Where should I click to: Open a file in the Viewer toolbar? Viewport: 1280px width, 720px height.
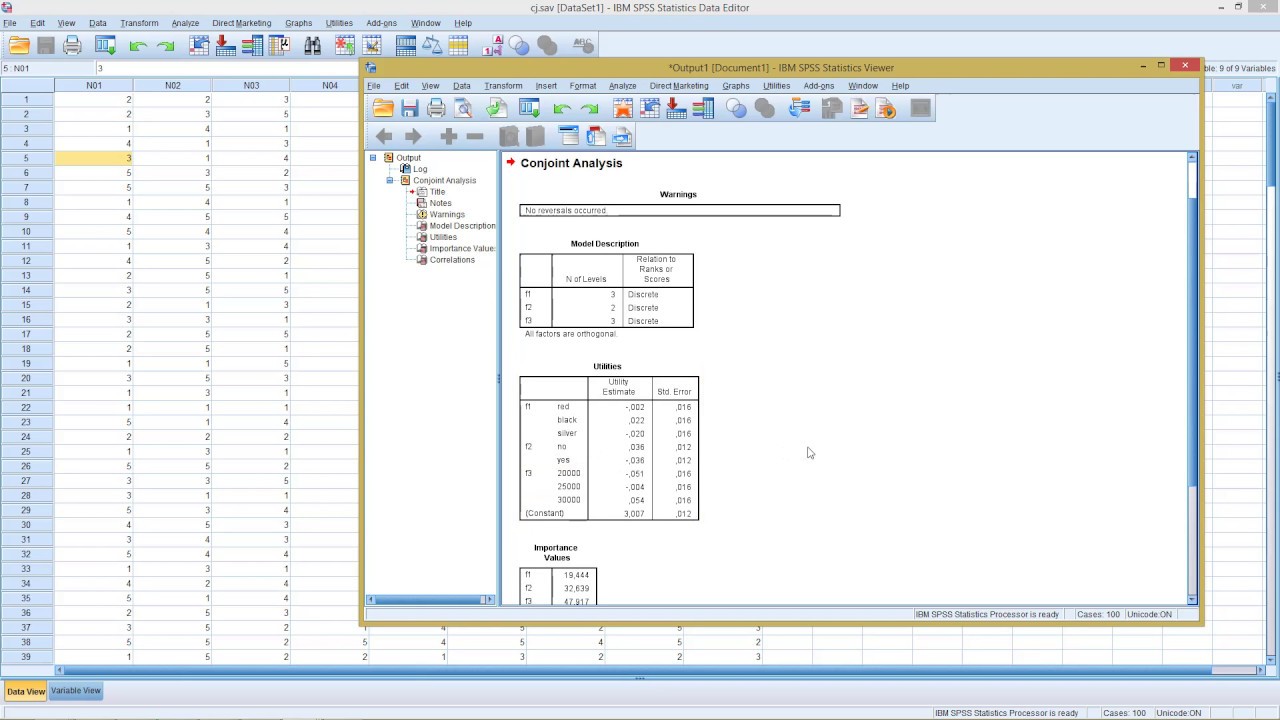(x=383, y=108)
